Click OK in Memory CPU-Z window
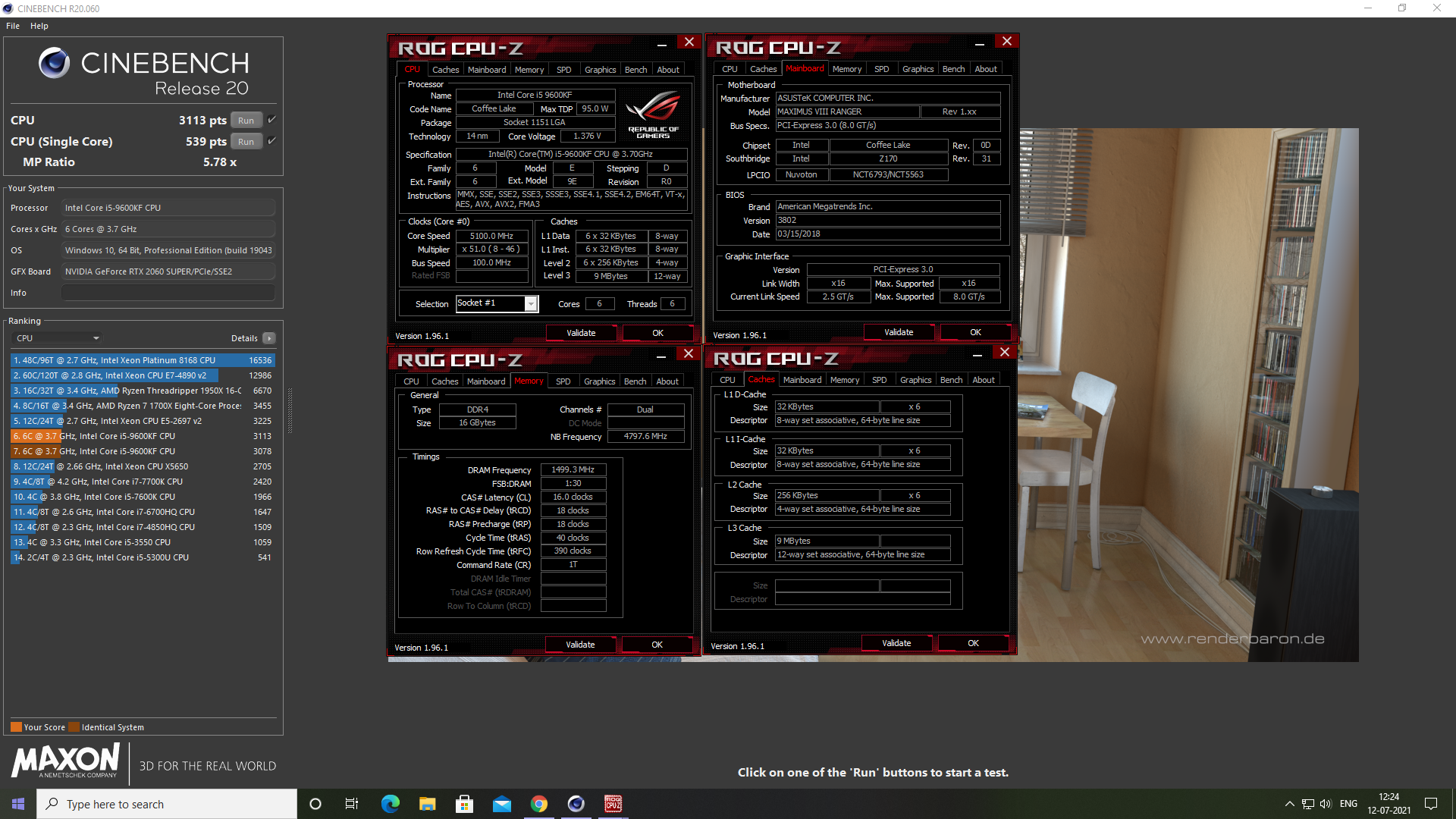 pos(657,645)
